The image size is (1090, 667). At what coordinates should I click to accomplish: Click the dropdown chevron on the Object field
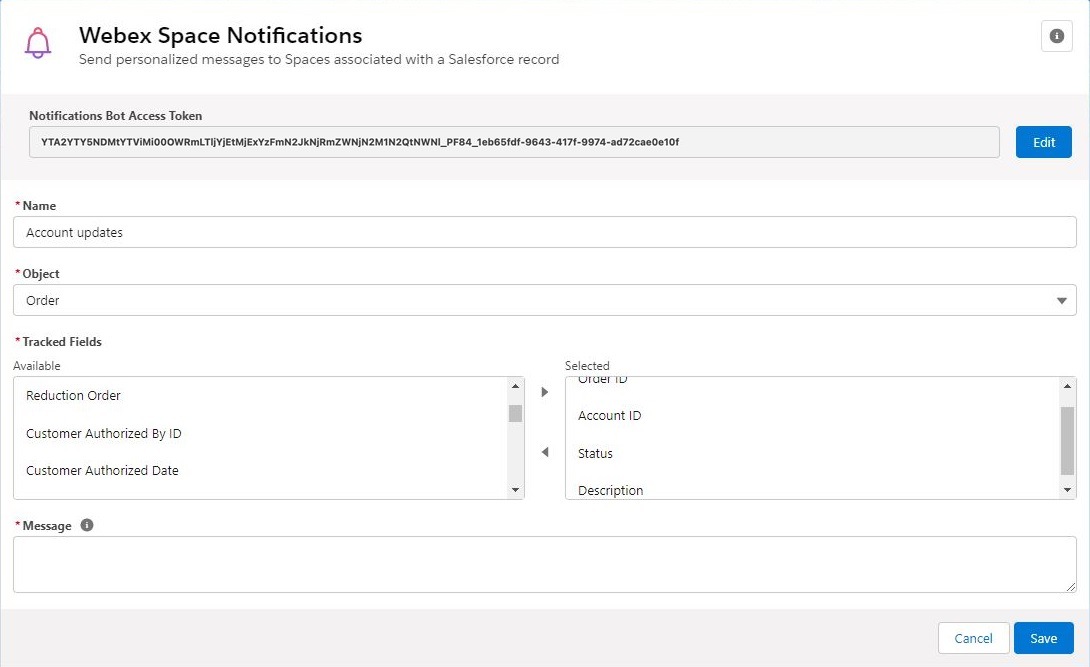point(1063,300)
